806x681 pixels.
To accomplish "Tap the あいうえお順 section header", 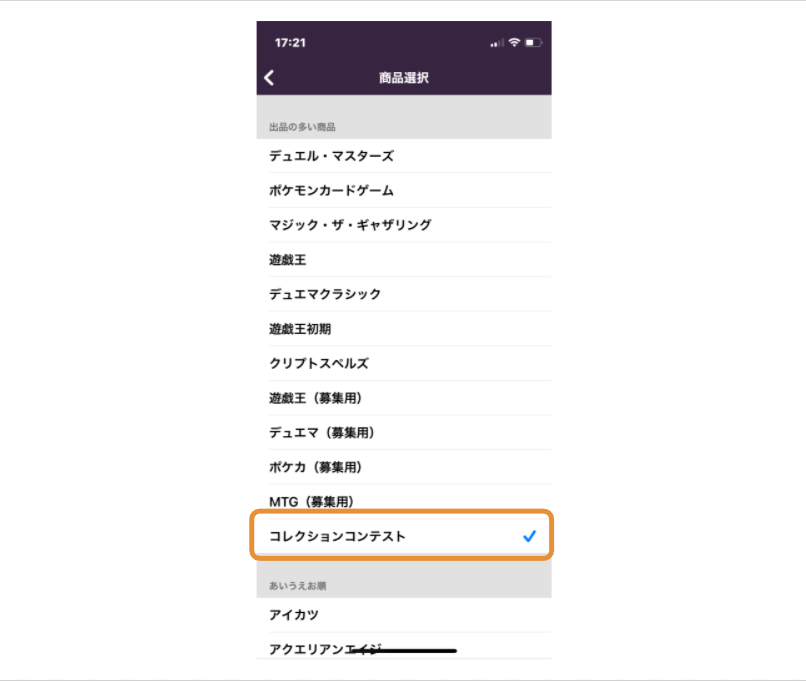I will (x=298, y=585).
